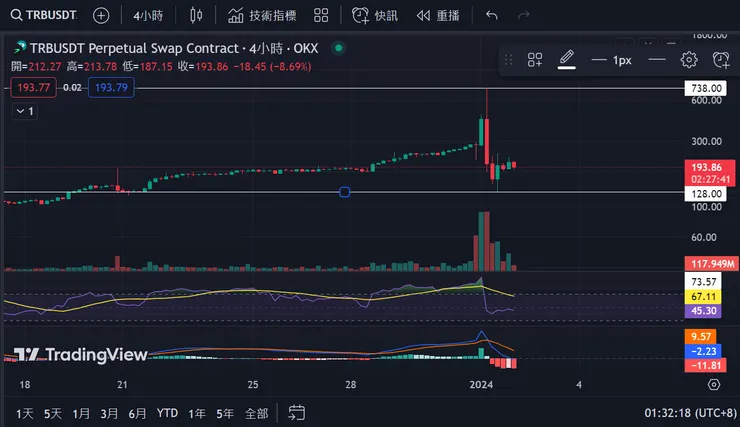Grab drawing toolbar drag handle

click(x=508, y=60)
